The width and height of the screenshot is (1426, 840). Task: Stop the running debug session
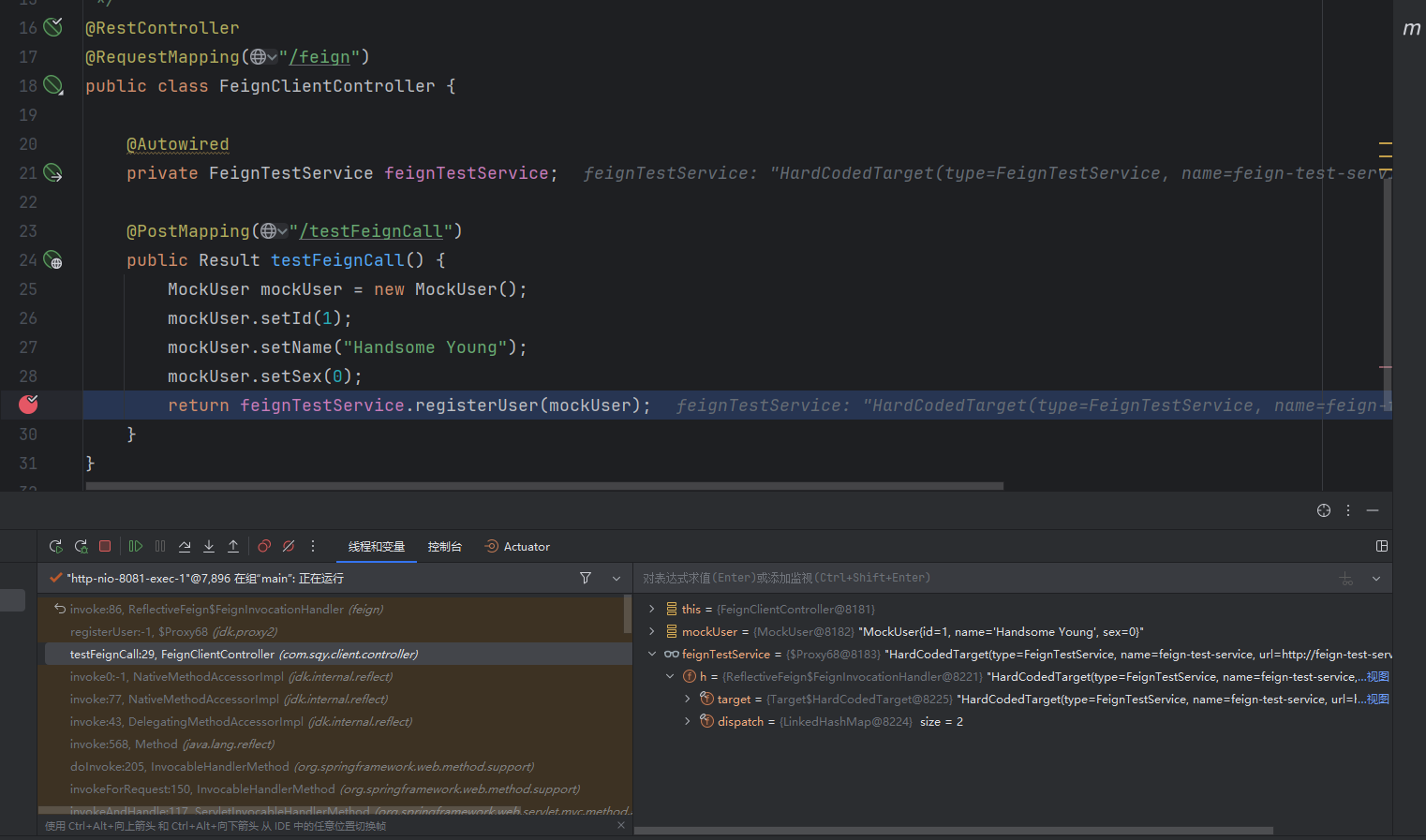tap(105, 546)
